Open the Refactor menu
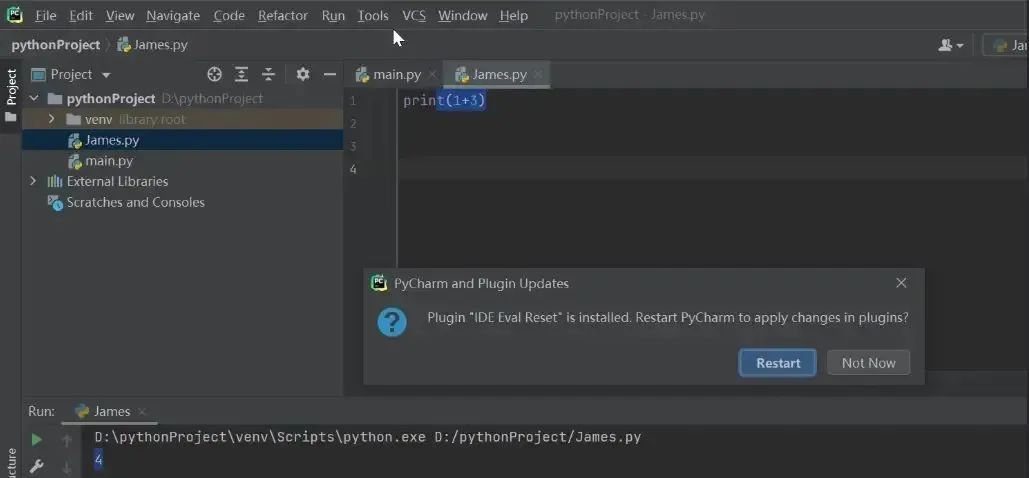 283,16
